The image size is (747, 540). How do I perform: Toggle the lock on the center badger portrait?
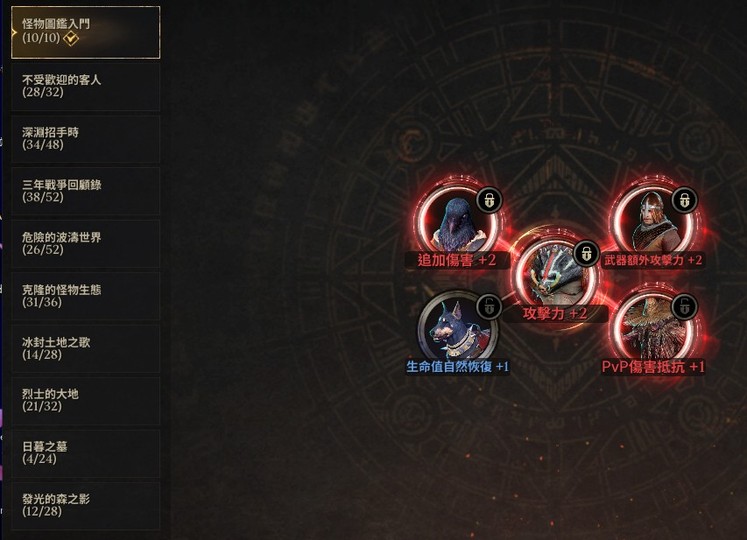coord(586,253)
